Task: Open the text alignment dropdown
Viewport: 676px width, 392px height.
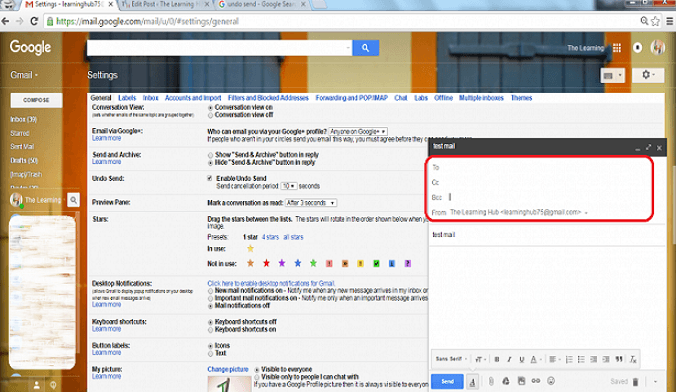Action: [x=554, y=359]
